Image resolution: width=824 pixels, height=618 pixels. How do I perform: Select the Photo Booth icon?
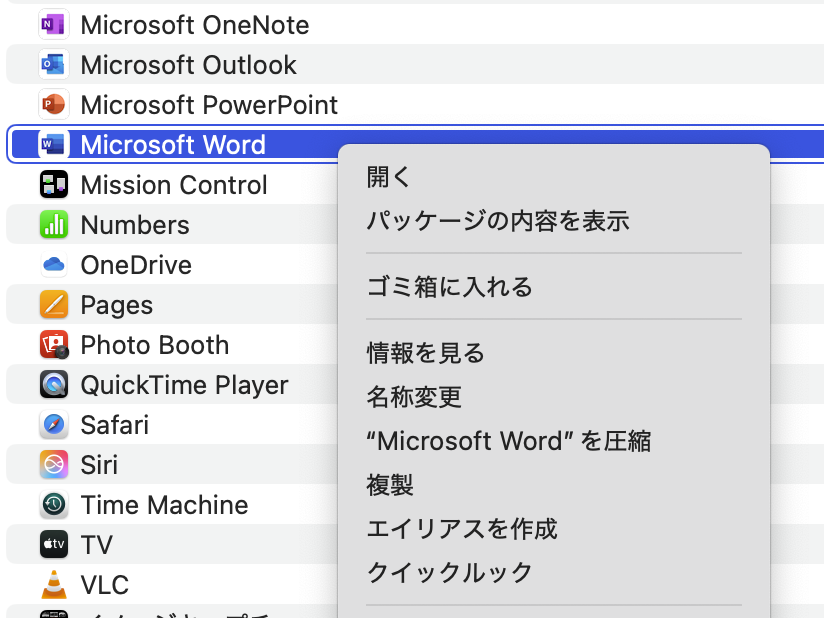coord(53,345)
